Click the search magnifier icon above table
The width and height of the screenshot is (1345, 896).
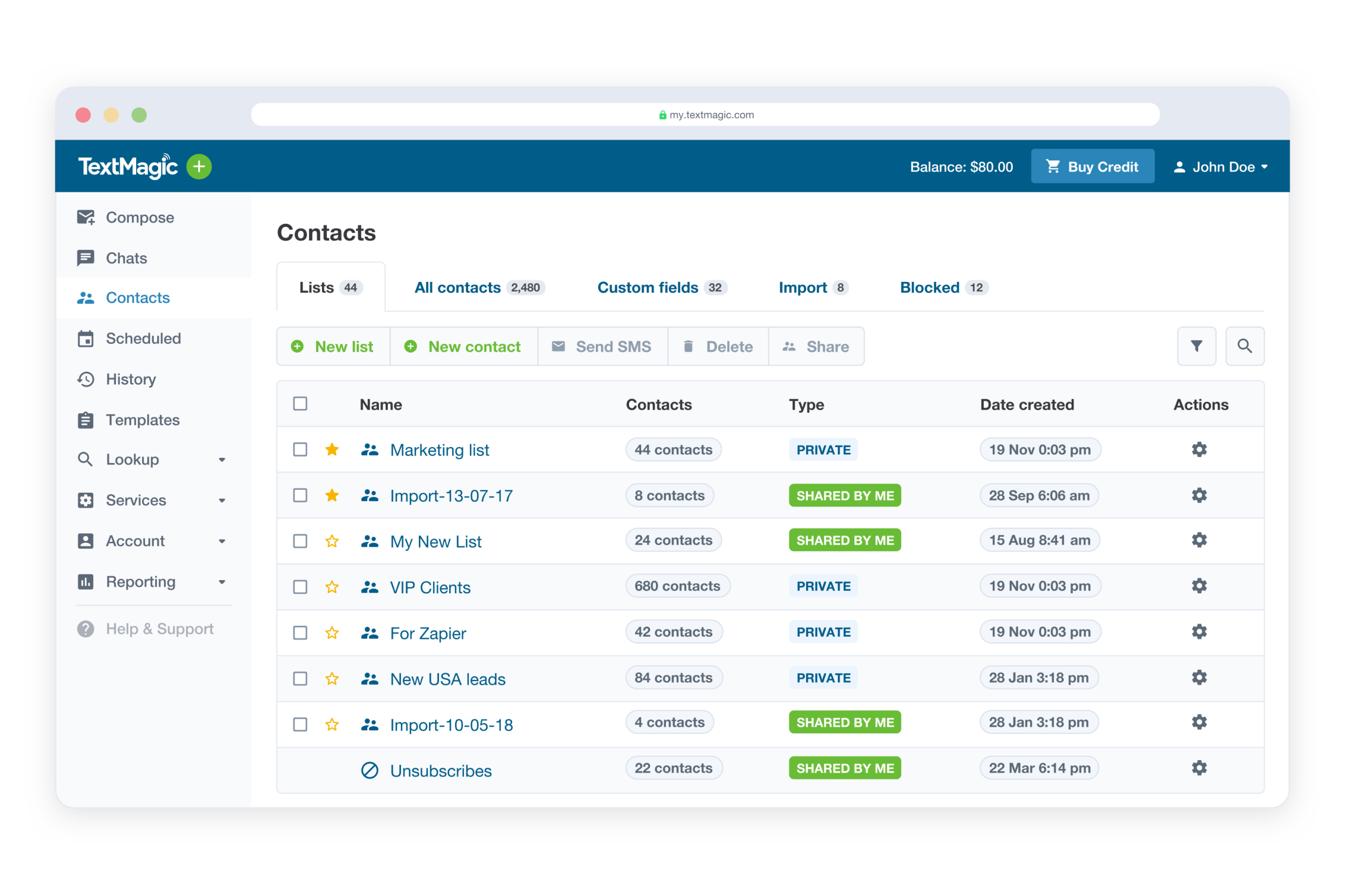coord(1245,346)
